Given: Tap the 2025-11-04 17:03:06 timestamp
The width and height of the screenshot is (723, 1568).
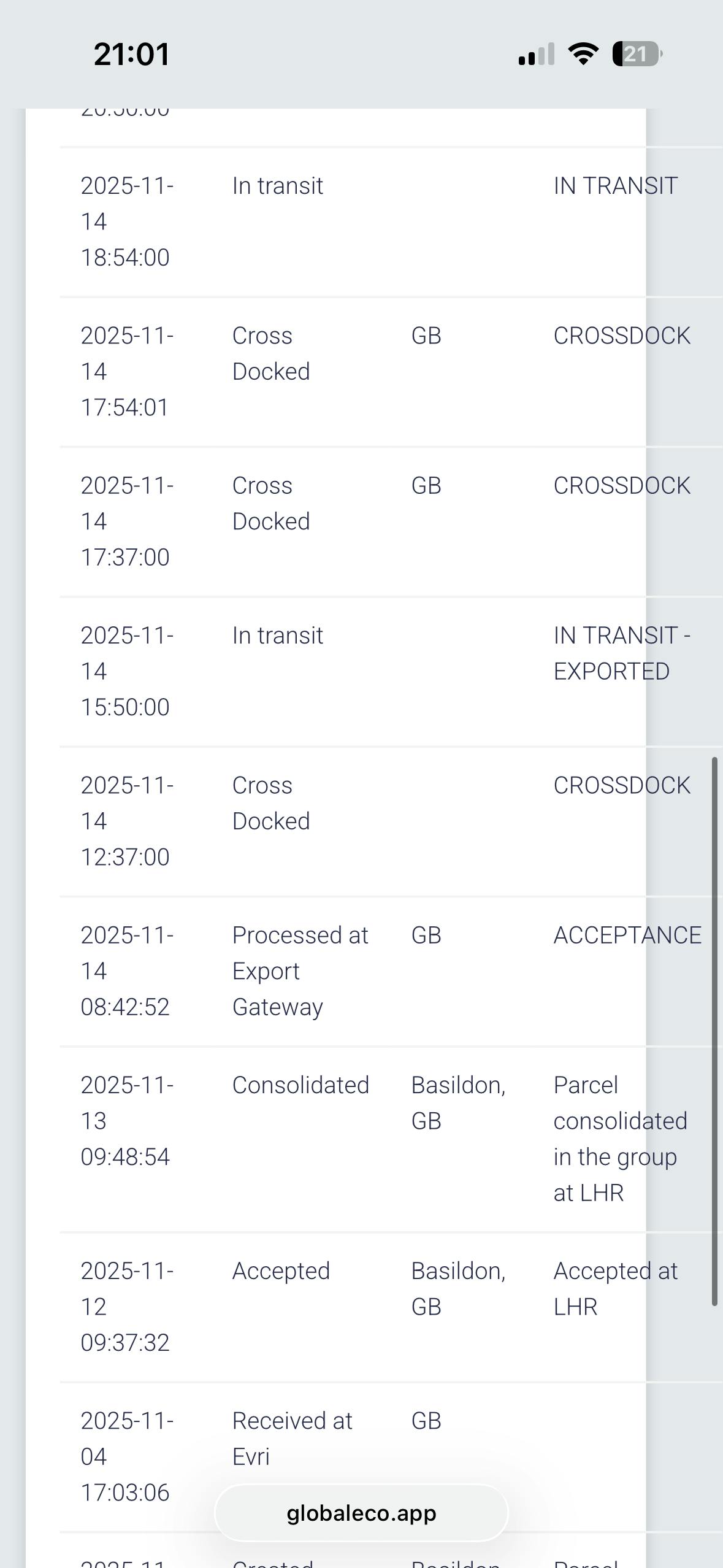Looking at the screenshot, I should click(x=127, y=1456).
